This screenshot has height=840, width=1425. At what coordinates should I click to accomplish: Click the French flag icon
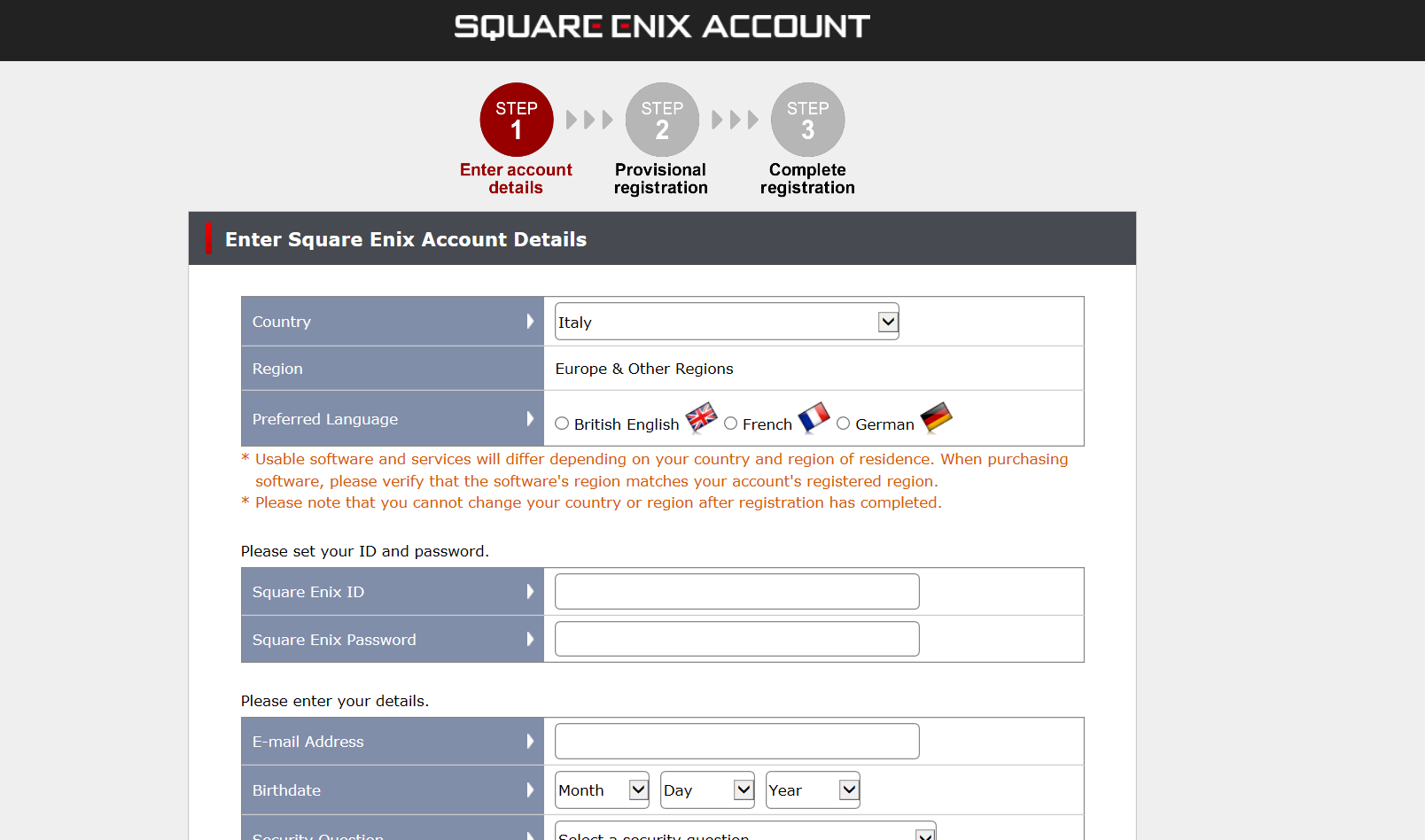(814, 417)
